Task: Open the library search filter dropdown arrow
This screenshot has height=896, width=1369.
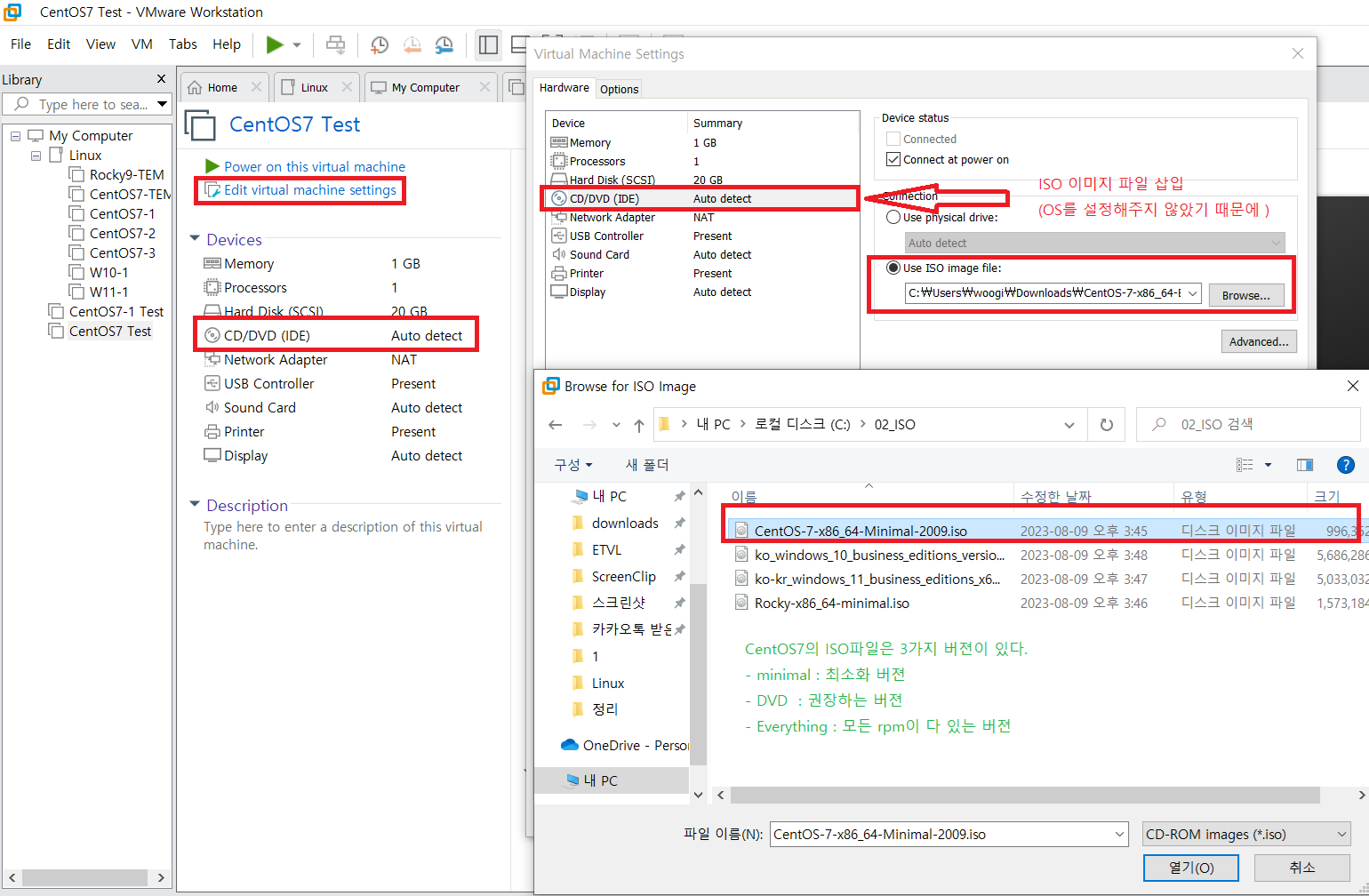Action: (x=162, y=104)
